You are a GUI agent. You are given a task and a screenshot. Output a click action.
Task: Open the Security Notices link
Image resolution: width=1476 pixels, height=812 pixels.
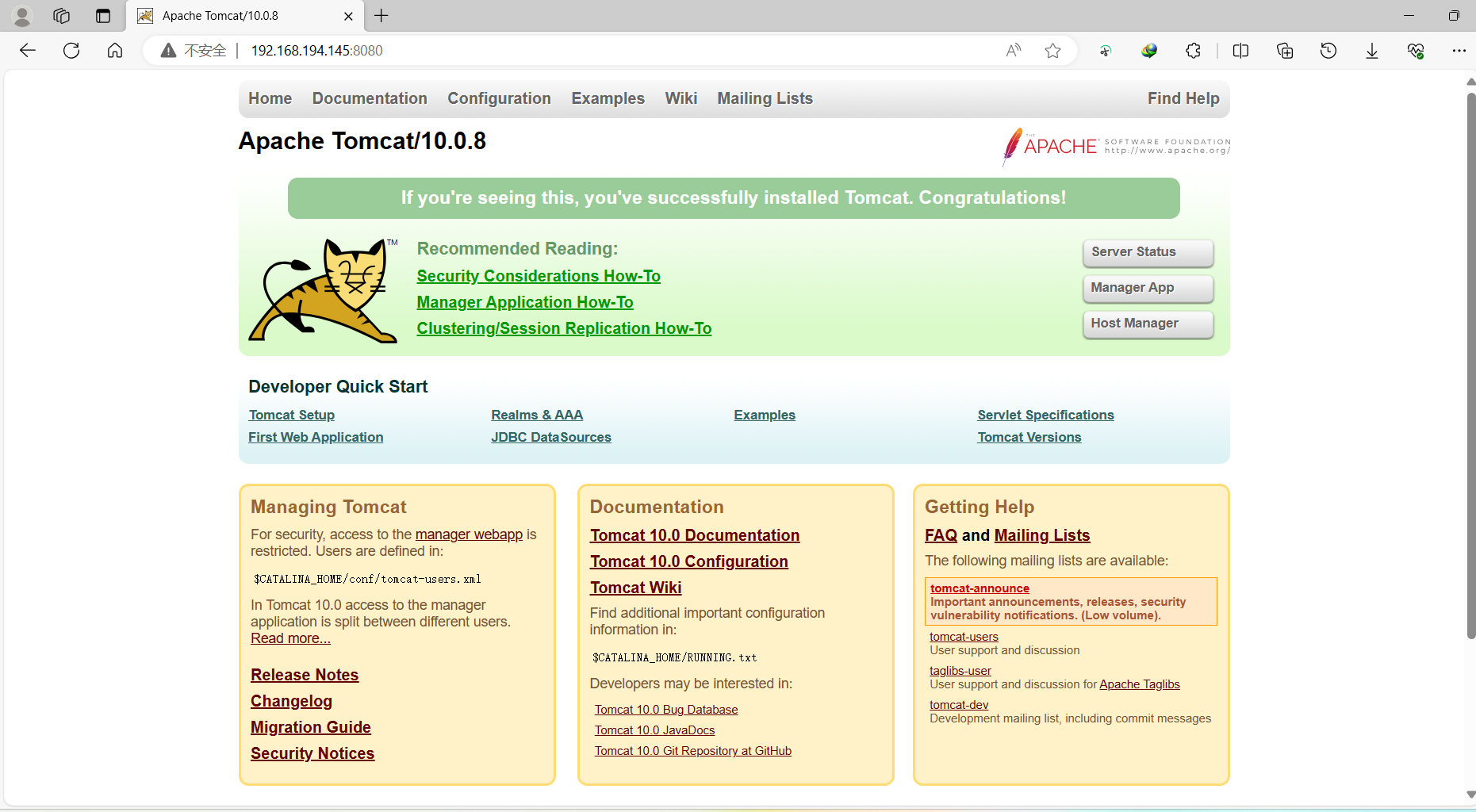tap(312, 753)
